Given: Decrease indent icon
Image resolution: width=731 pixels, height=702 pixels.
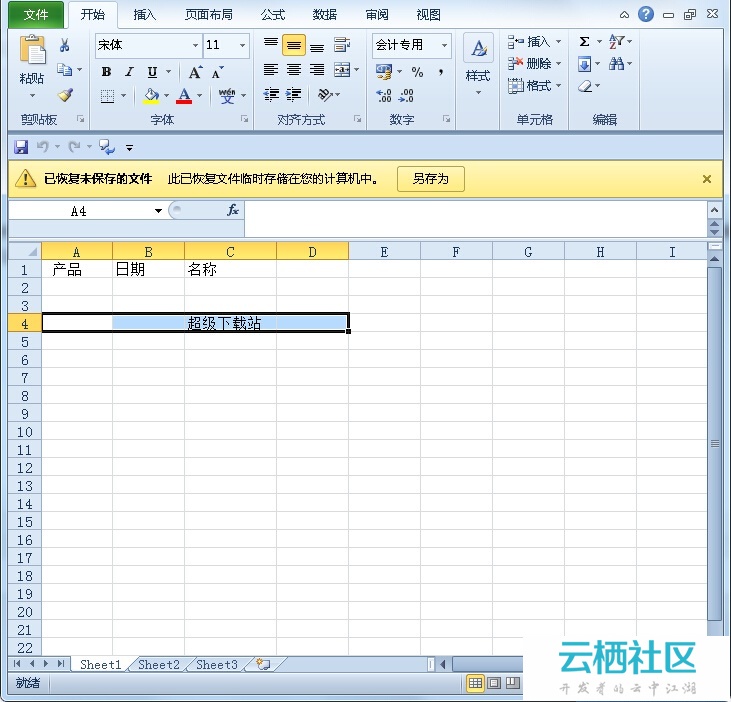Looking at the screenshot, I should pyautogui.click(x=271, y=95).
